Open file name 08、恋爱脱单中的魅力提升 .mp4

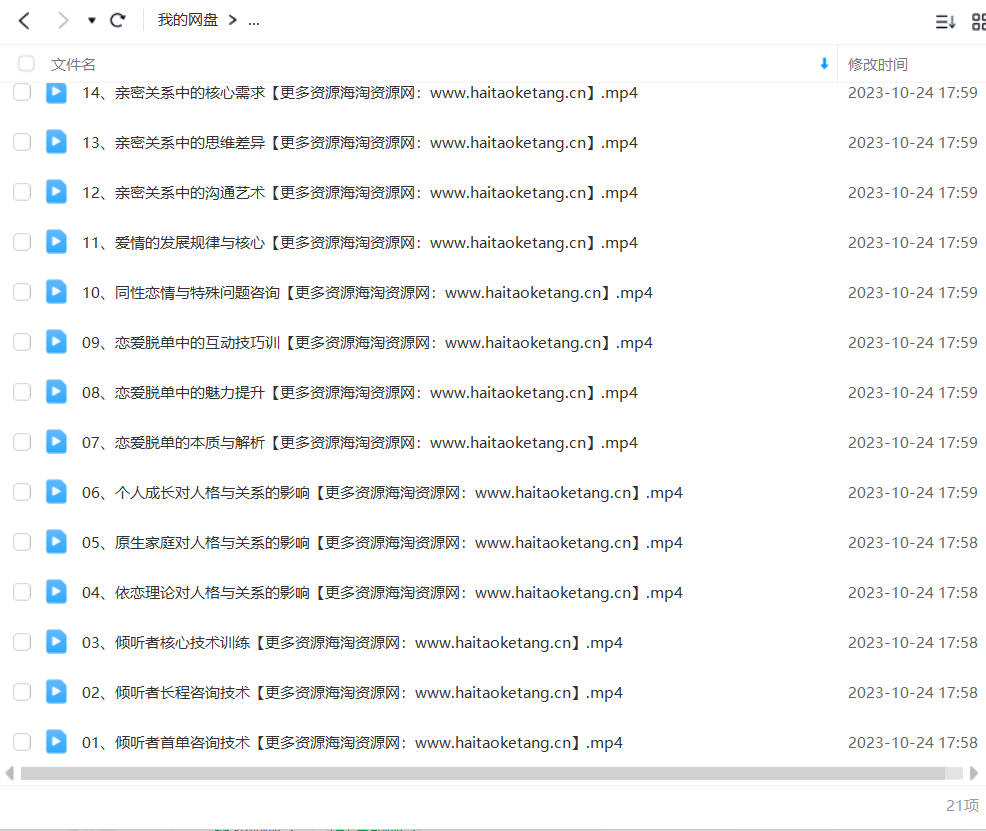[360, 392]
